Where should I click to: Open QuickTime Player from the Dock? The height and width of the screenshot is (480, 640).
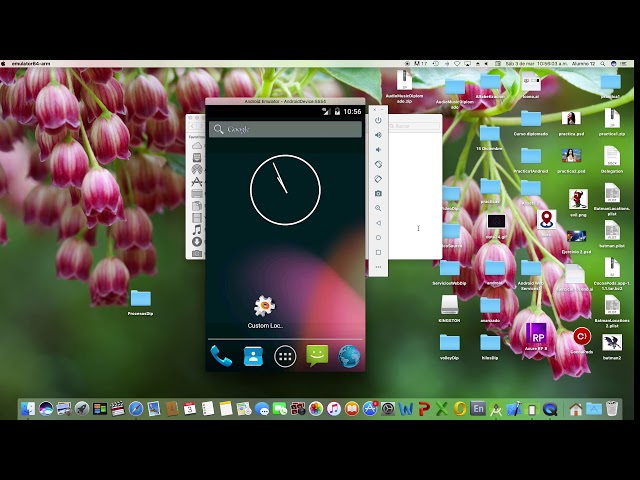[x=550, y=409]
